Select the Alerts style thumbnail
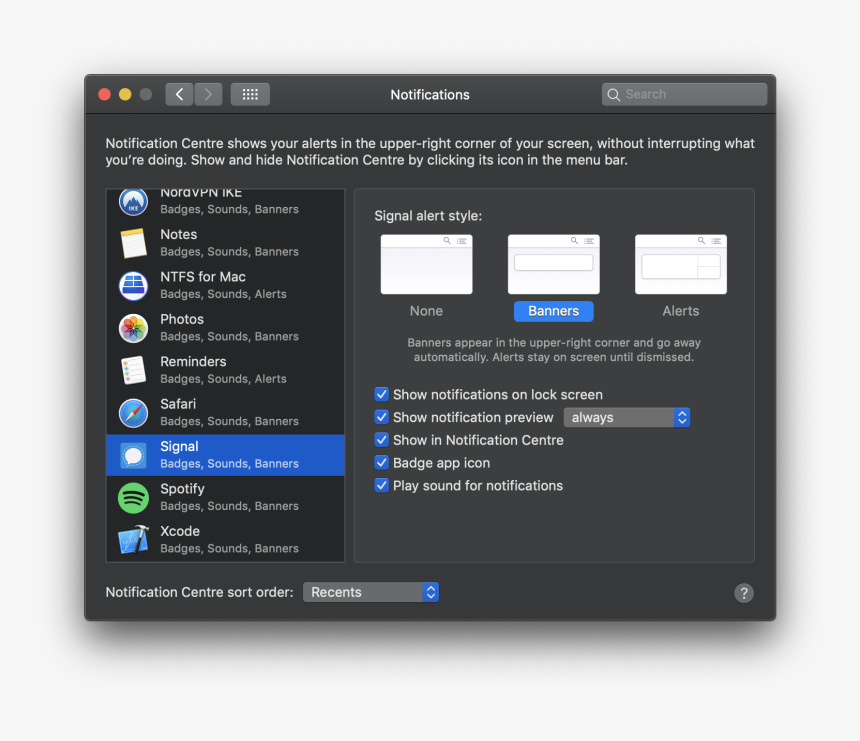Viewport: 860px width, 741px height. coord(681,264)
